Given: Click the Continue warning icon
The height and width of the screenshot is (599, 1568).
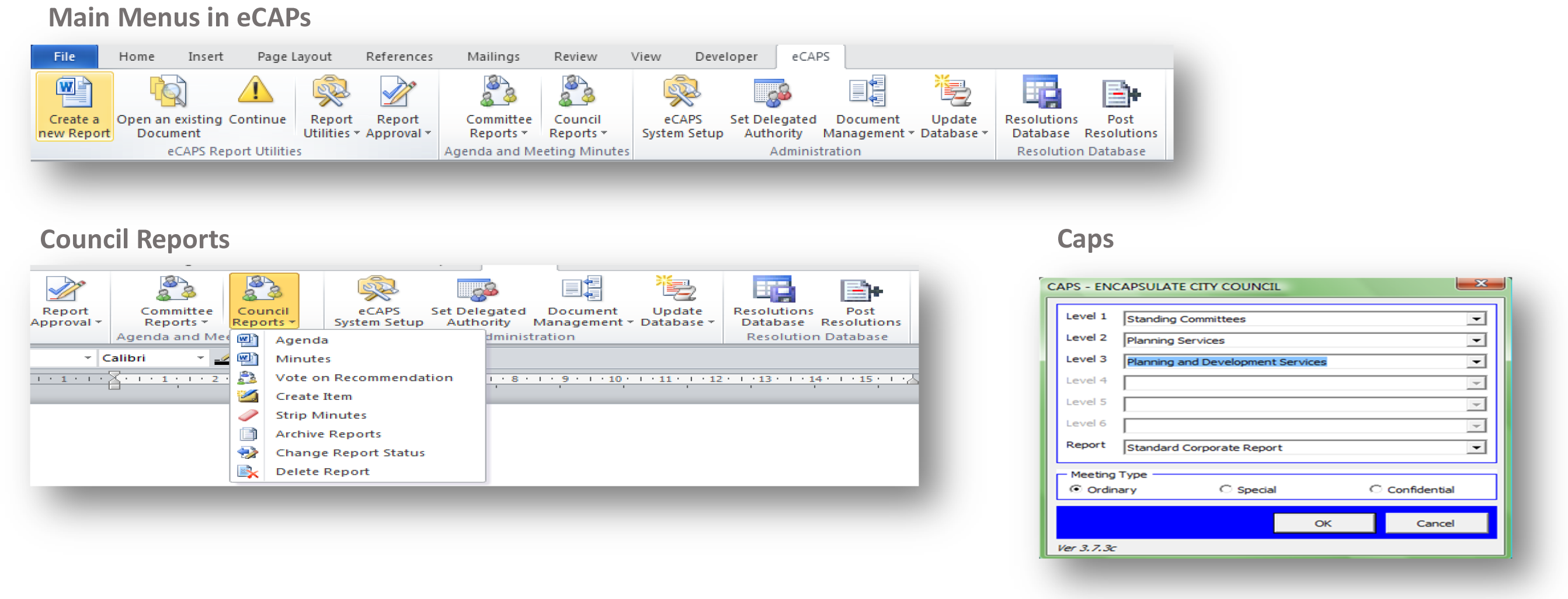Looking at the screenshot, I should point(256,91).
